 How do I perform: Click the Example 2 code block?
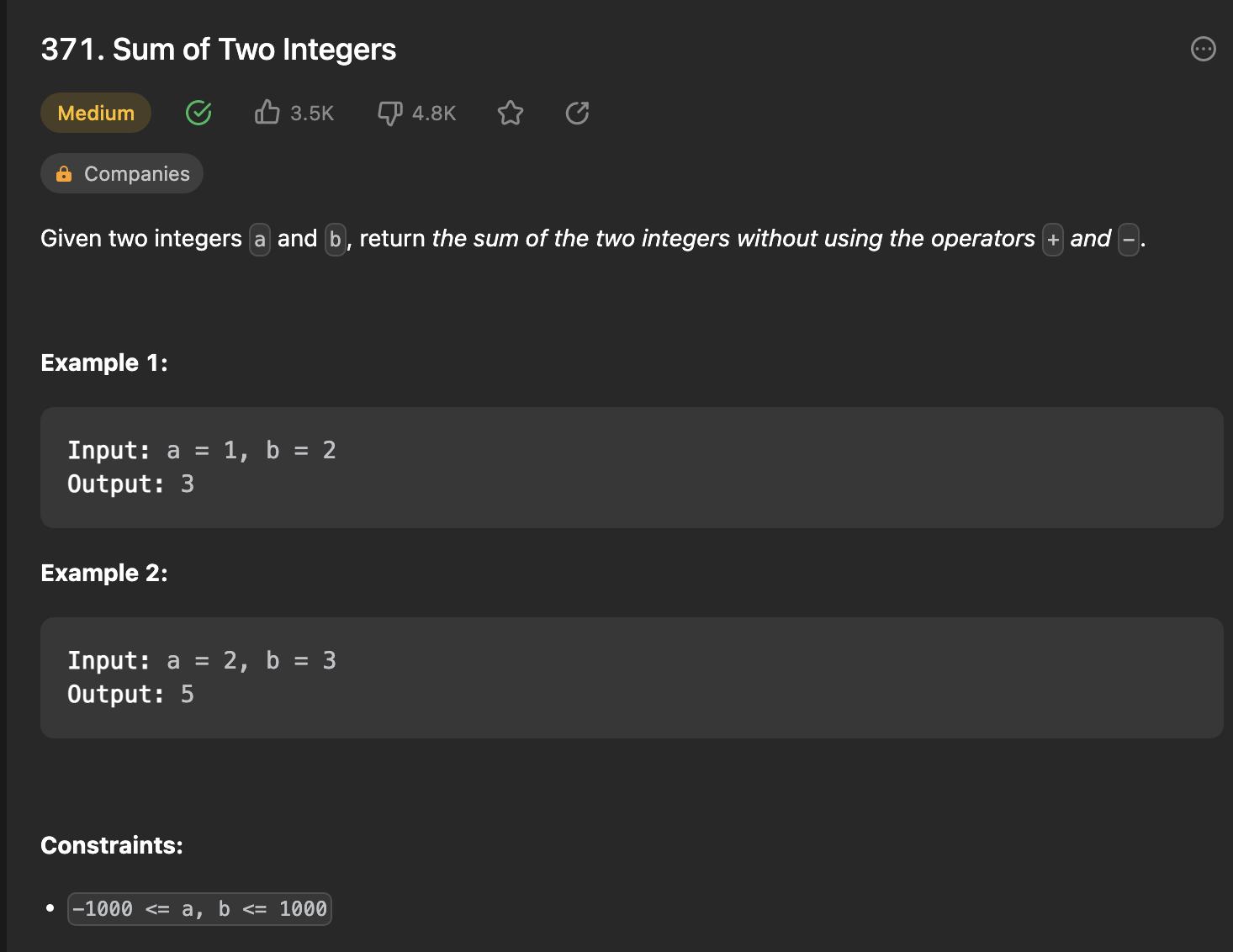pos(631,678)
